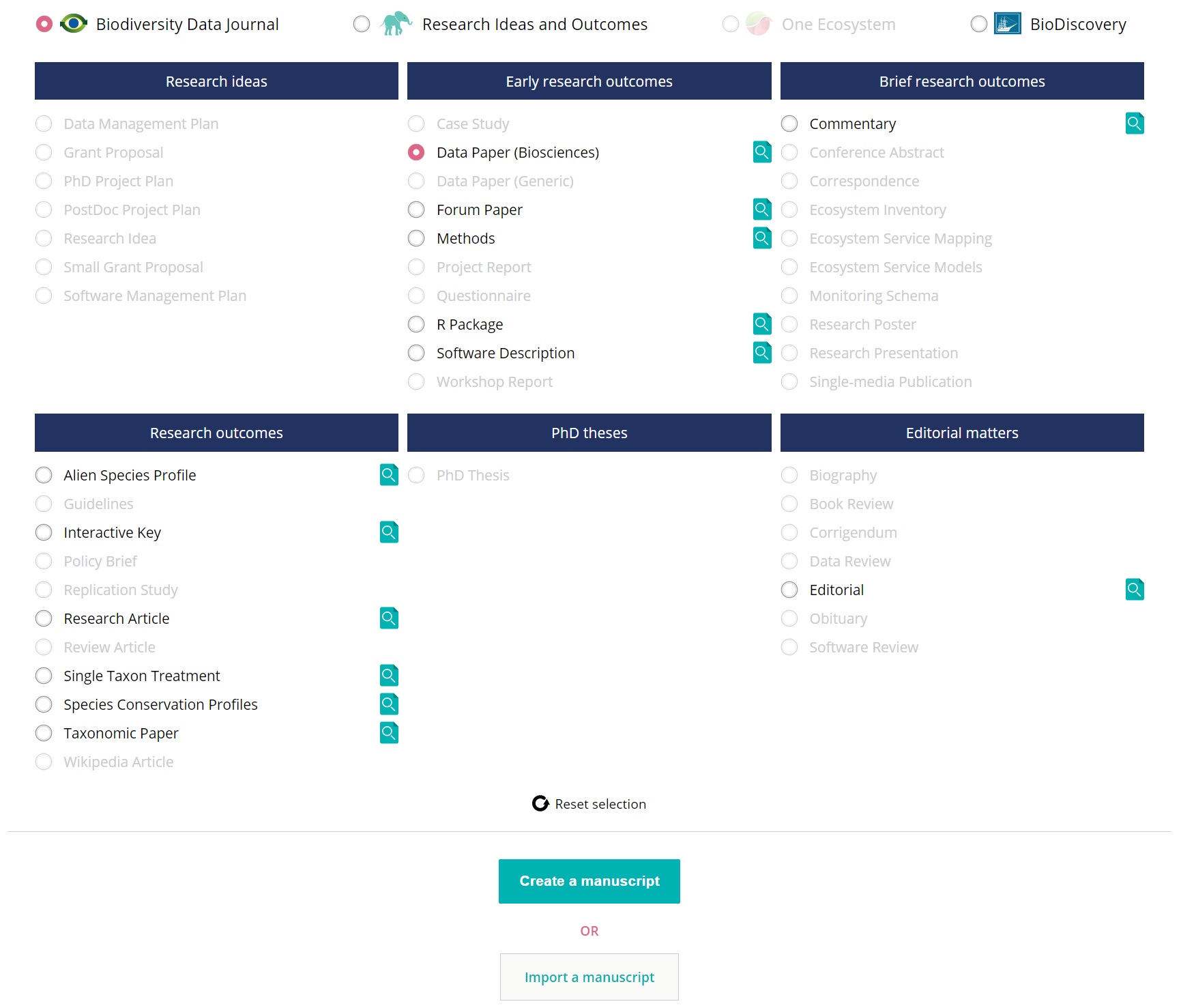Click the disabled One Ecosystem radio button
The height and width of the screenshot is (1008, 1181).
(x=731, y=24)
